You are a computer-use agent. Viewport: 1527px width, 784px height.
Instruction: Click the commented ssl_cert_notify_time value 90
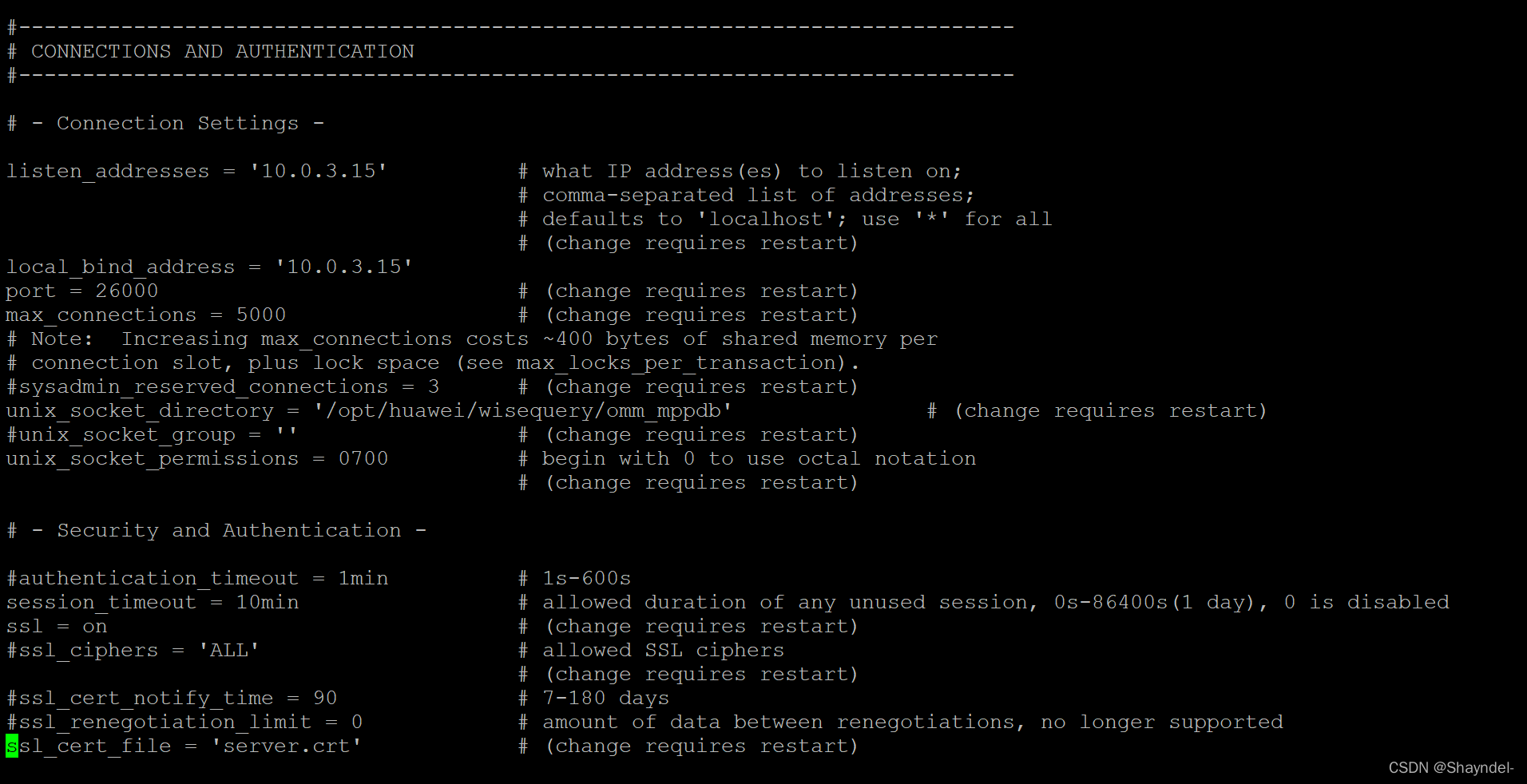pyautogui.click(x=324, y=699)
